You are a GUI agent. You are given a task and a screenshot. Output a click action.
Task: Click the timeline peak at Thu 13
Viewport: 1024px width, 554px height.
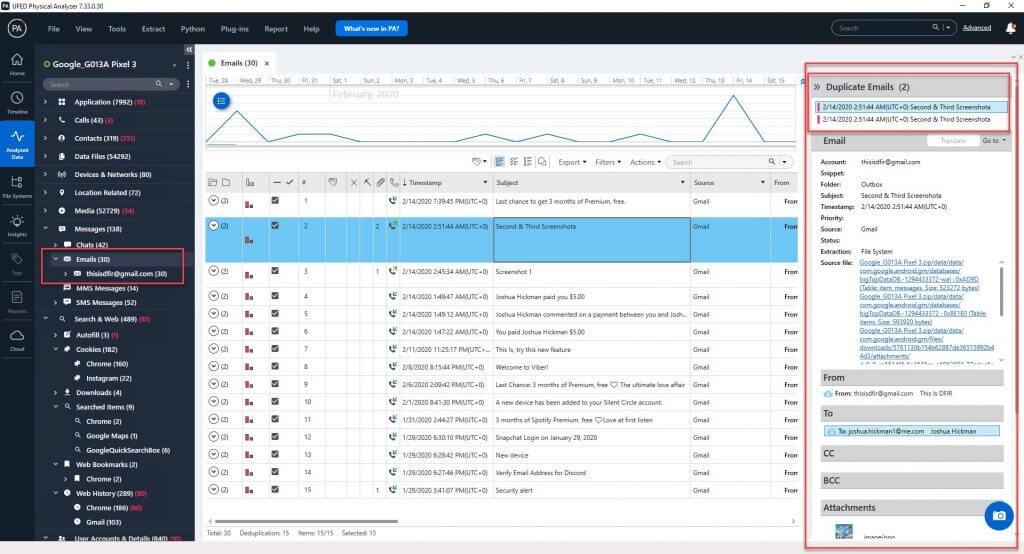pos(733,96)
